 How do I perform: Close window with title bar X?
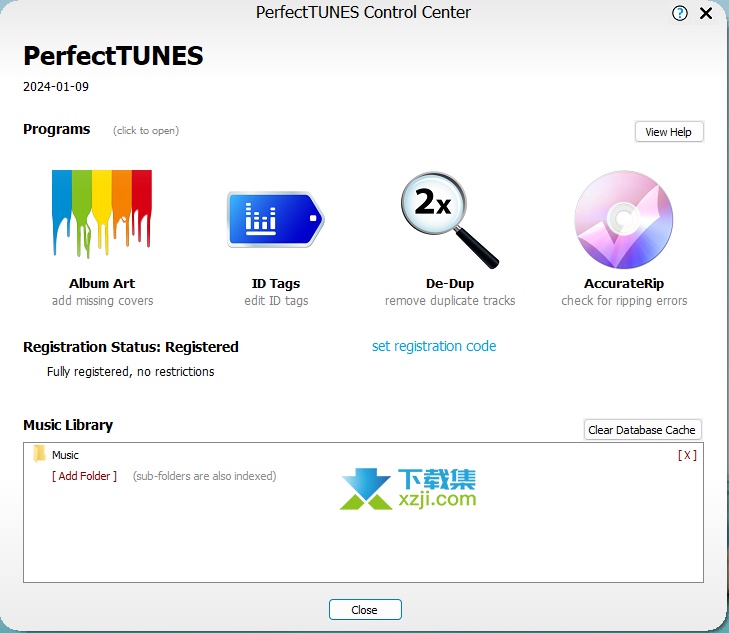pos(706,13)
